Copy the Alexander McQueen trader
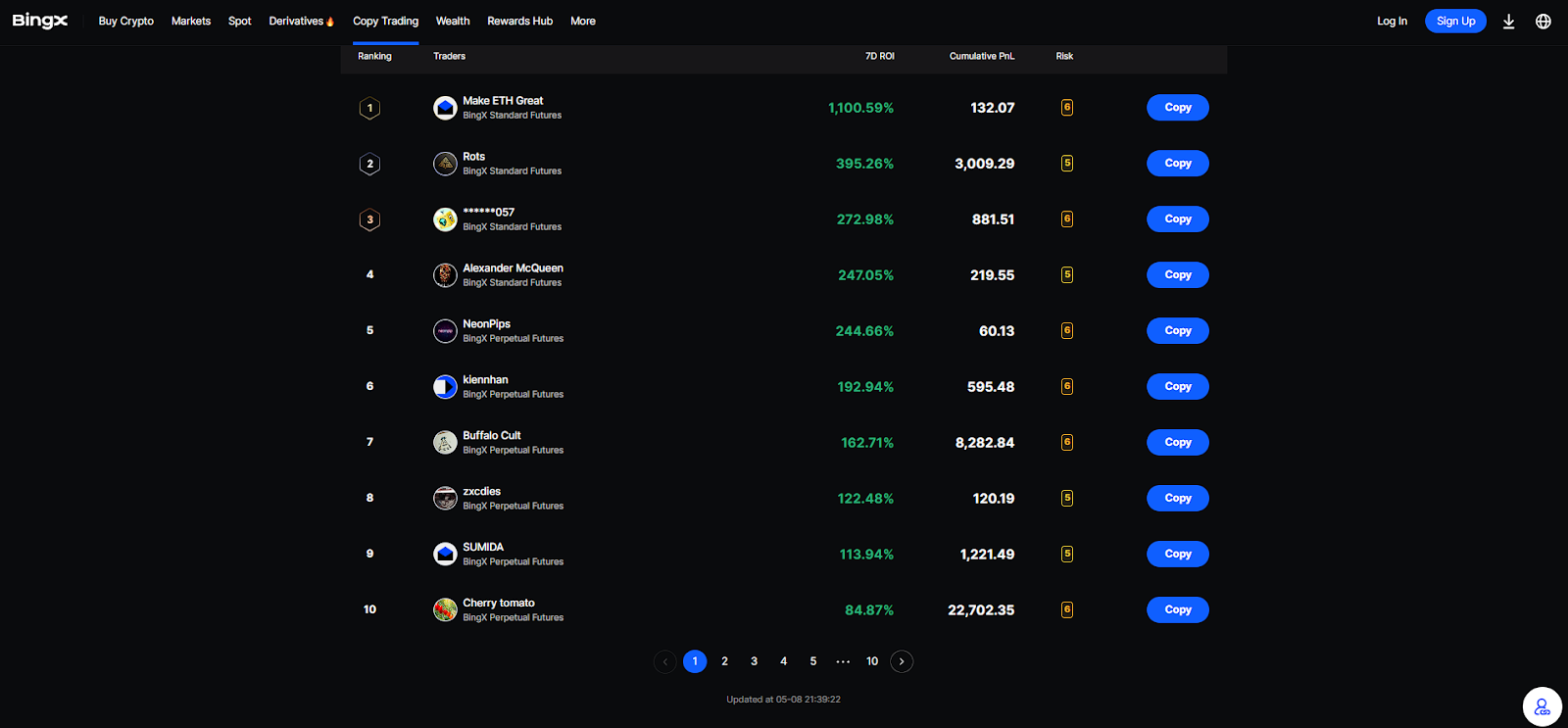The image size is (1568, 728). point(1178,275)
